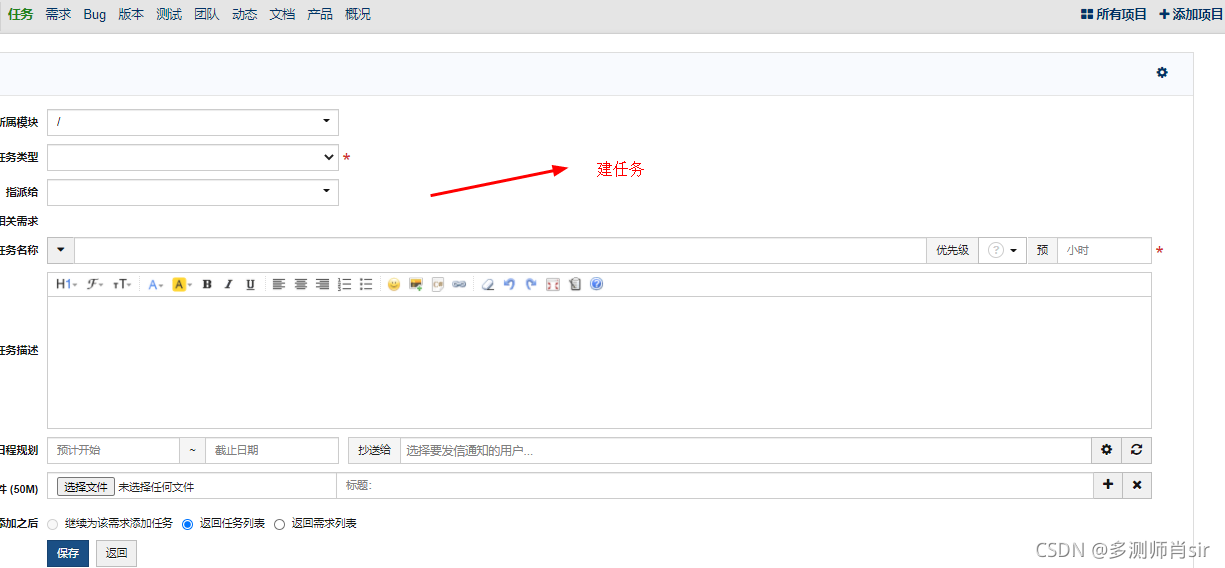Insert an image into description
This screenshot has height=568, width=1225.
coord(416,285)
